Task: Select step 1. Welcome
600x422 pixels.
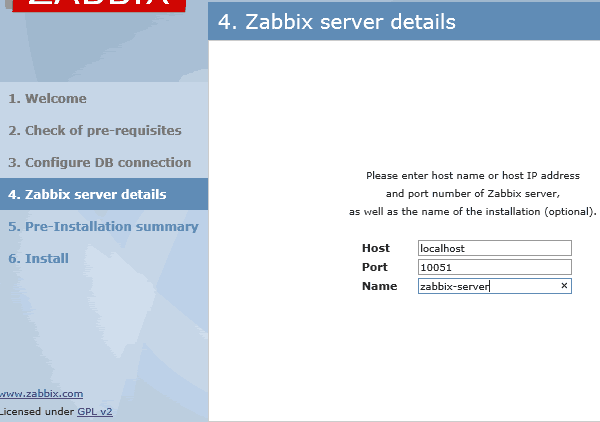Action: 47,98
